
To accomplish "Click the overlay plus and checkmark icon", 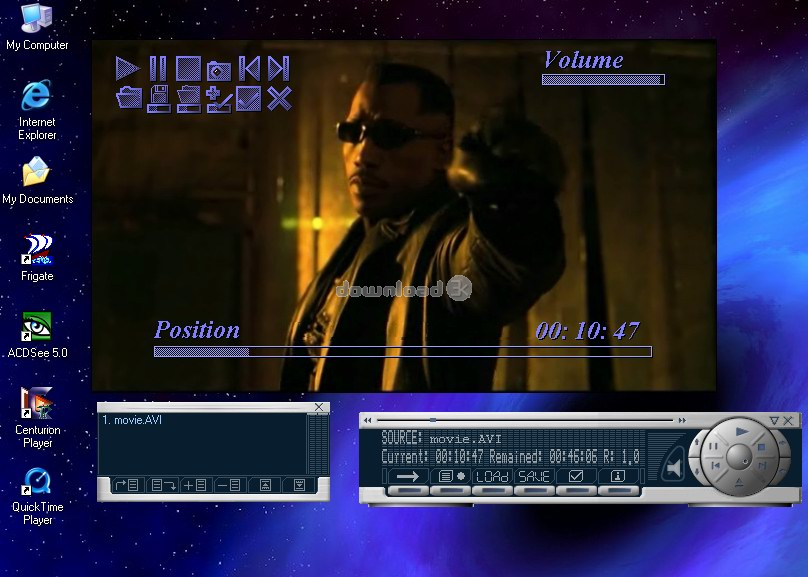I will tap(219, 99).
